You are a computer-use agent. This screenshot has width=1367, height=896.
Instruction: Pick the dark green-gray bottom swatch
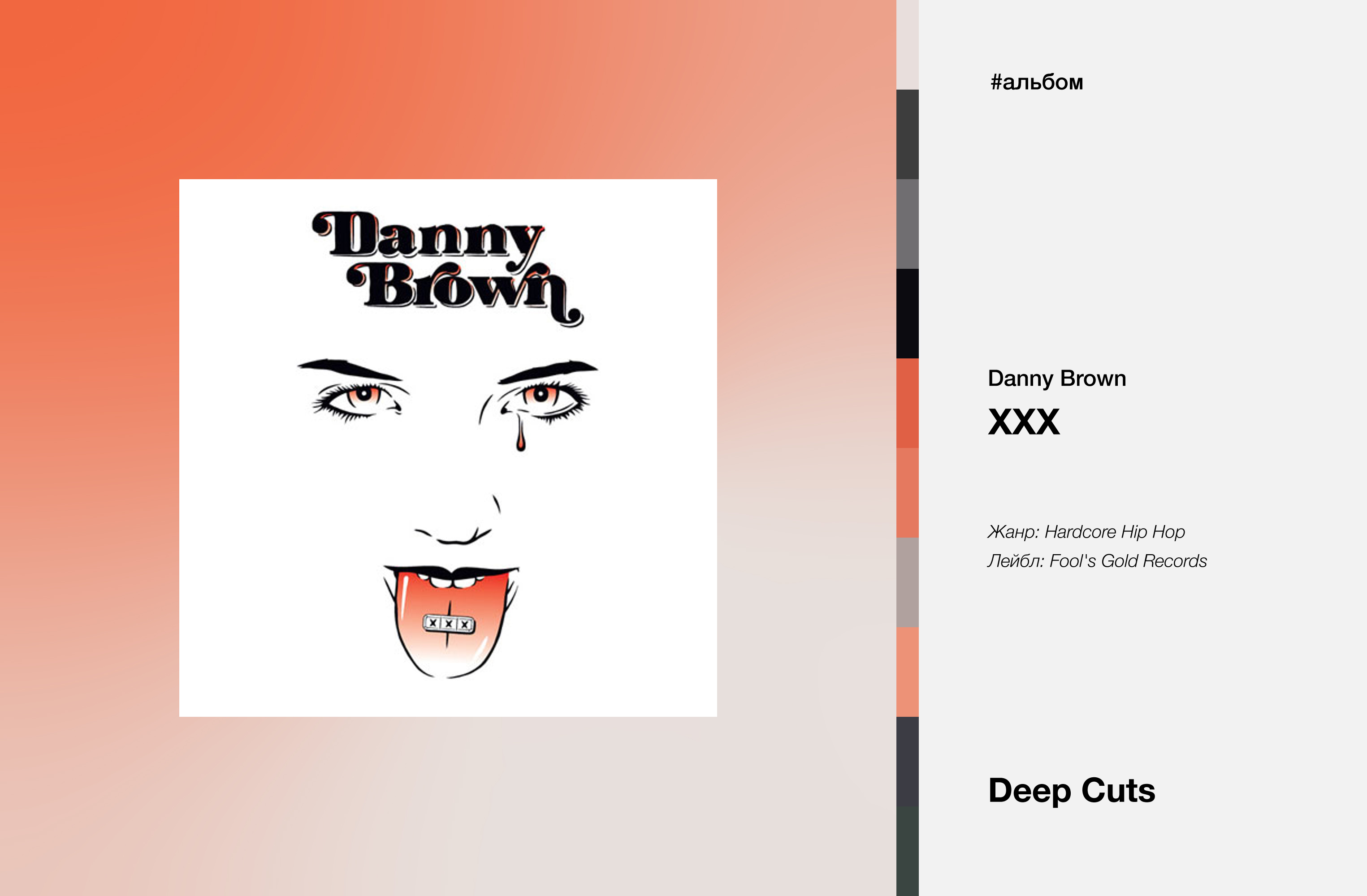(x=908, y=851)
